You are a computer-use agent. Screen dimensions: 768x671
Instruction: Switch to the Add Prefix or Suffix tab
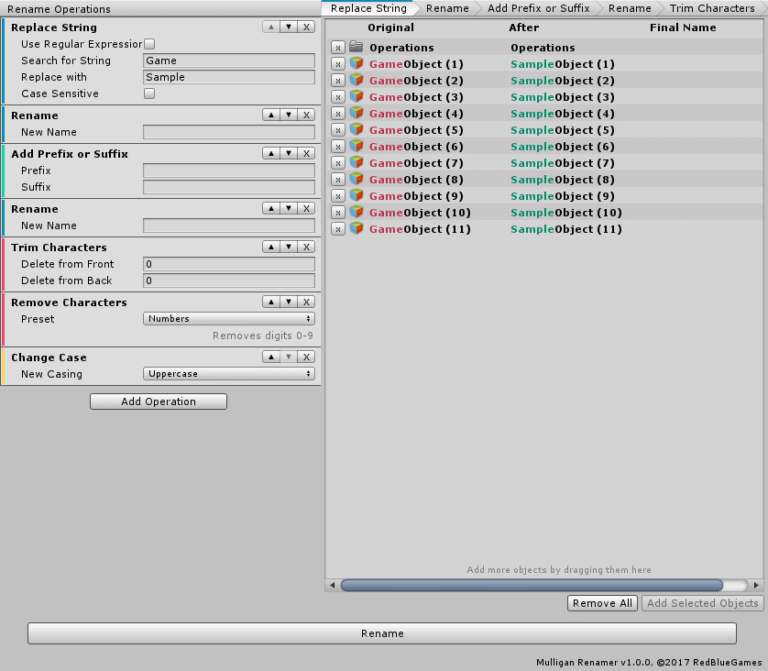click(538, 8)
